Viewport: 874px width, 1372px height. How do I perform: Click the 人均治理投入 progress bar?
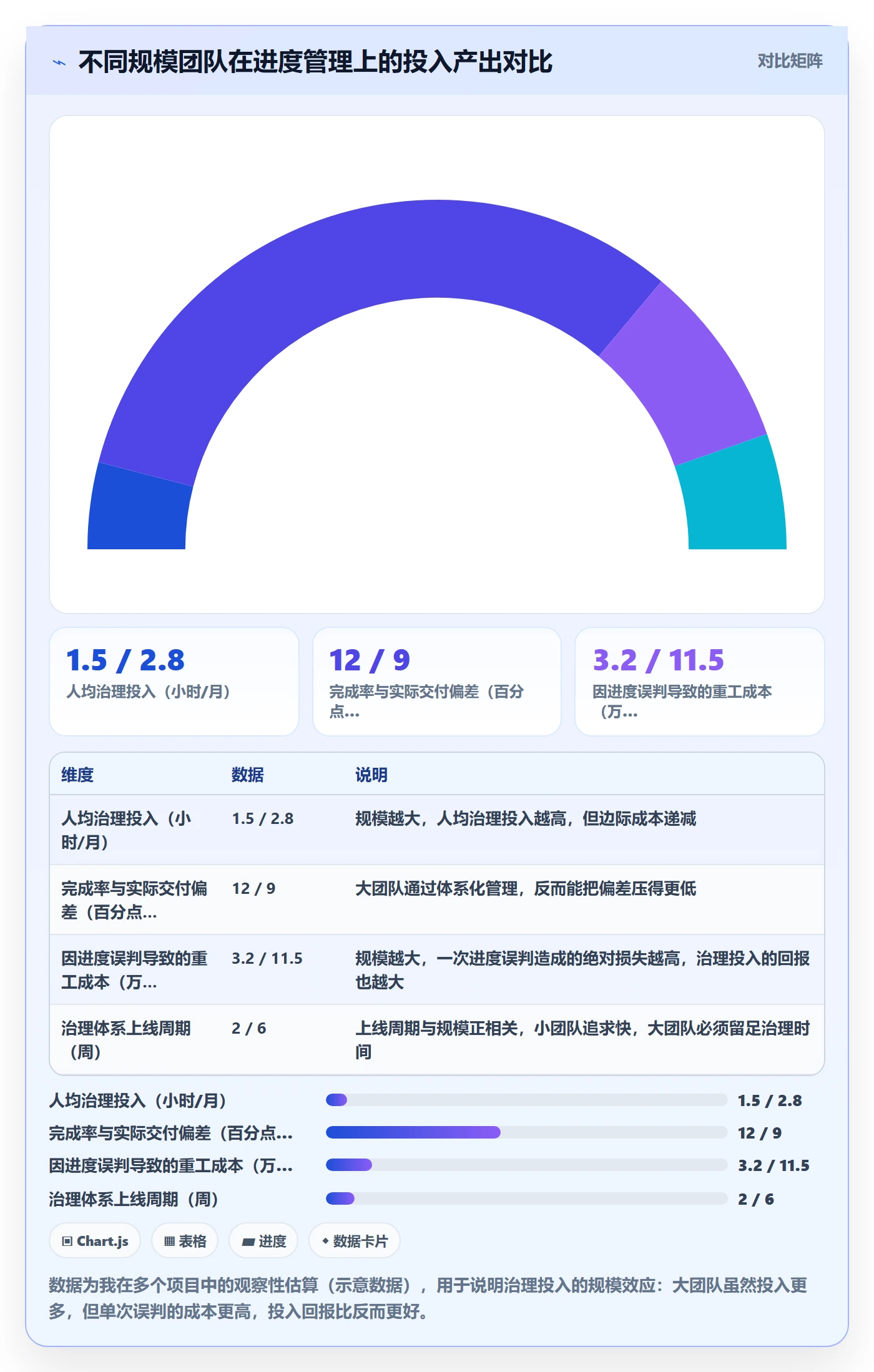point(526,1100)
